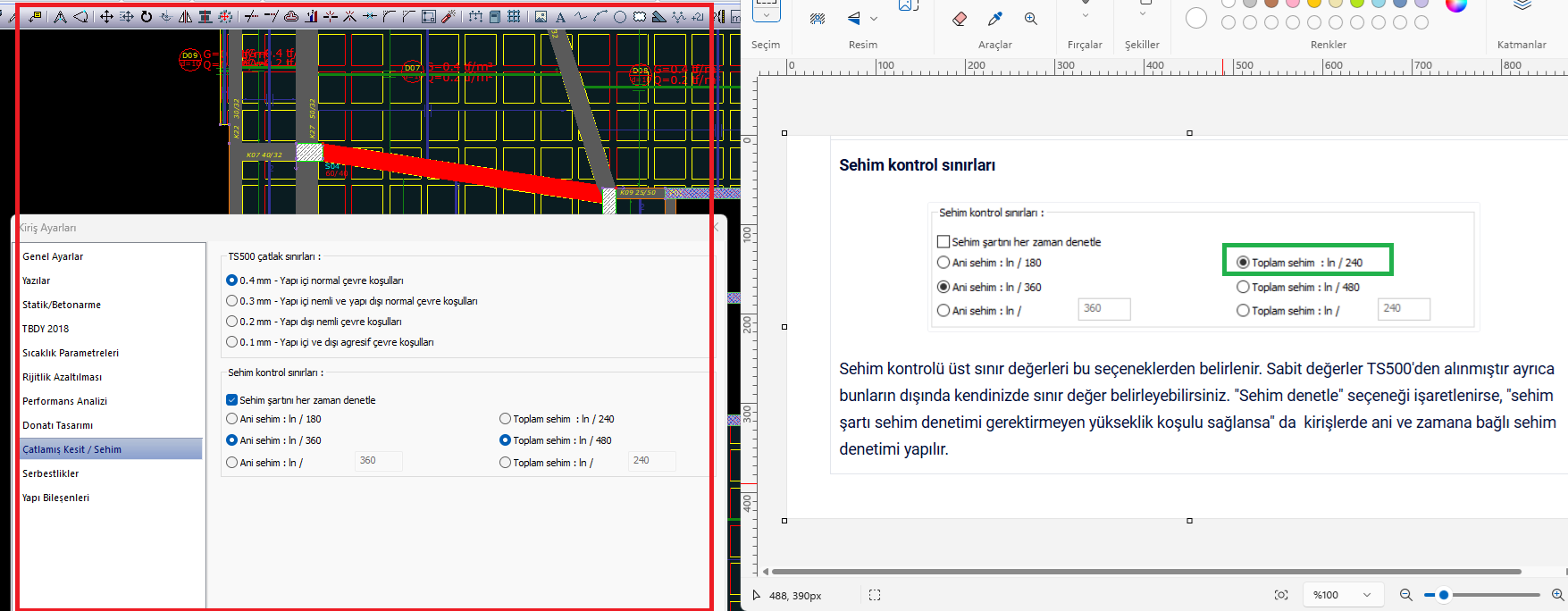Screen dimensions: 1568x611
Task: Select the Arc drawing tool
Action: pos(600,16)
